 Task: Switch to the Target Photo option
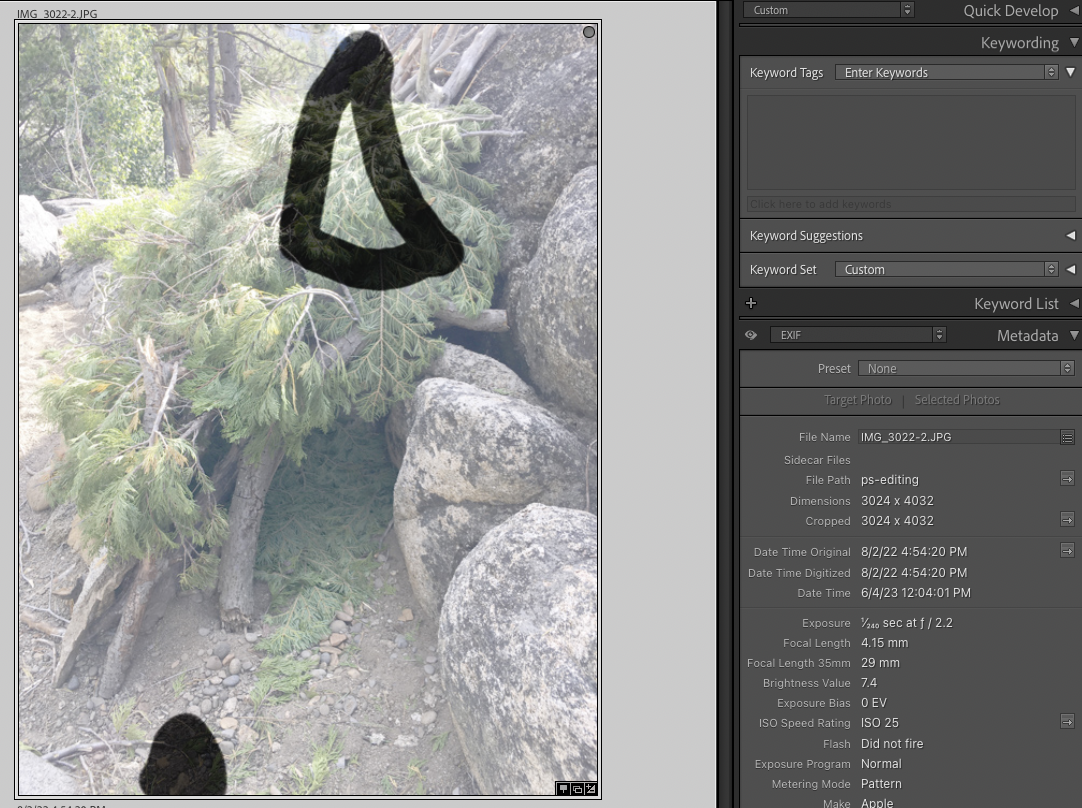click(858, 399)
